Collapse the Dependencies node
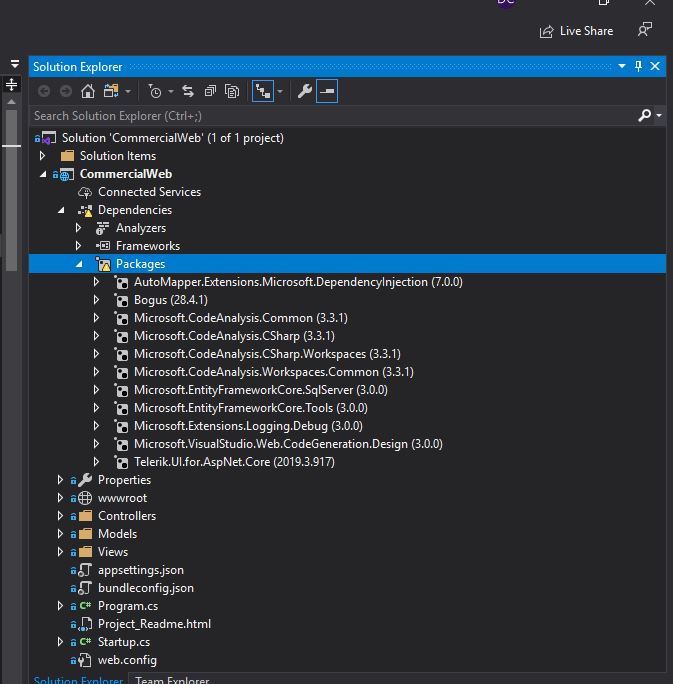 (x=61, y=210)
